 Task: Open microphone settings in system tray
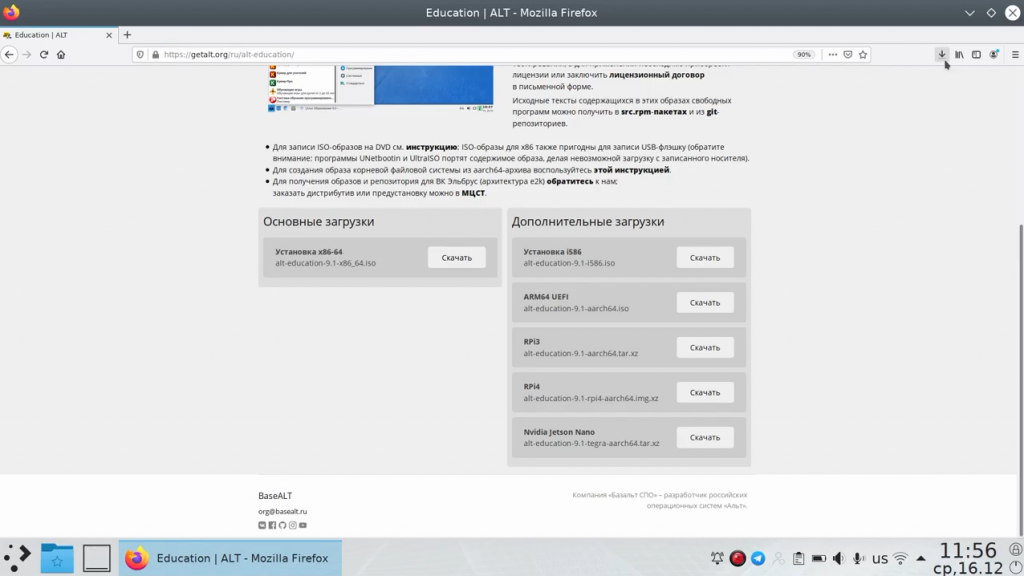coord(859,558)
